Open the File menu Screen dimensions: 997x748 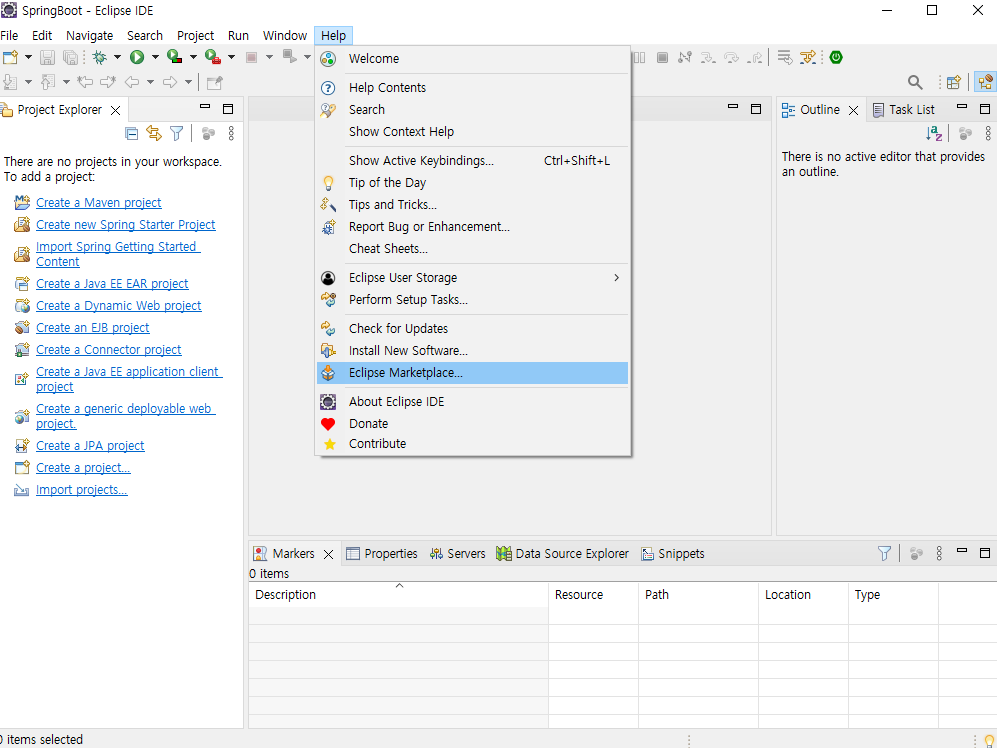click(10, 36)
